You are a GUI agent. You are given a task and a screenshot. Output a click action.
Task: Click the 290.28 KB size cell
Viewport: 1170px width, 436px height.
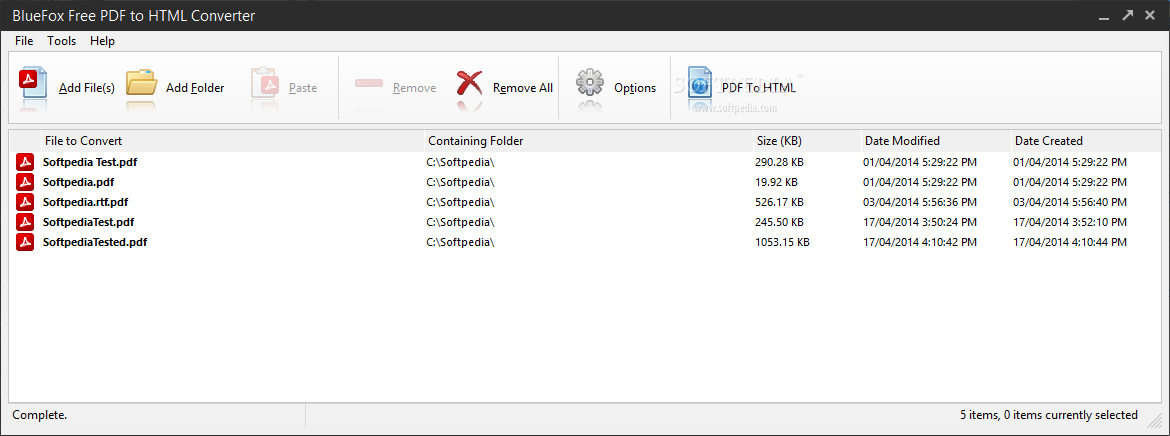click(x=779, y=162)
